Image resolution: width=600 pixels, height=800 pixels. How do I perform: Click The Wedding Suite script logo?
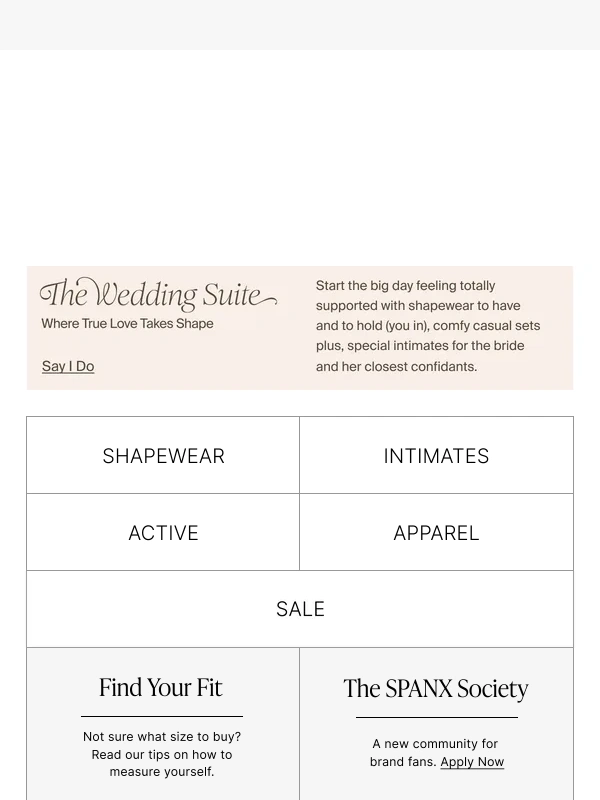click(158, 294)
